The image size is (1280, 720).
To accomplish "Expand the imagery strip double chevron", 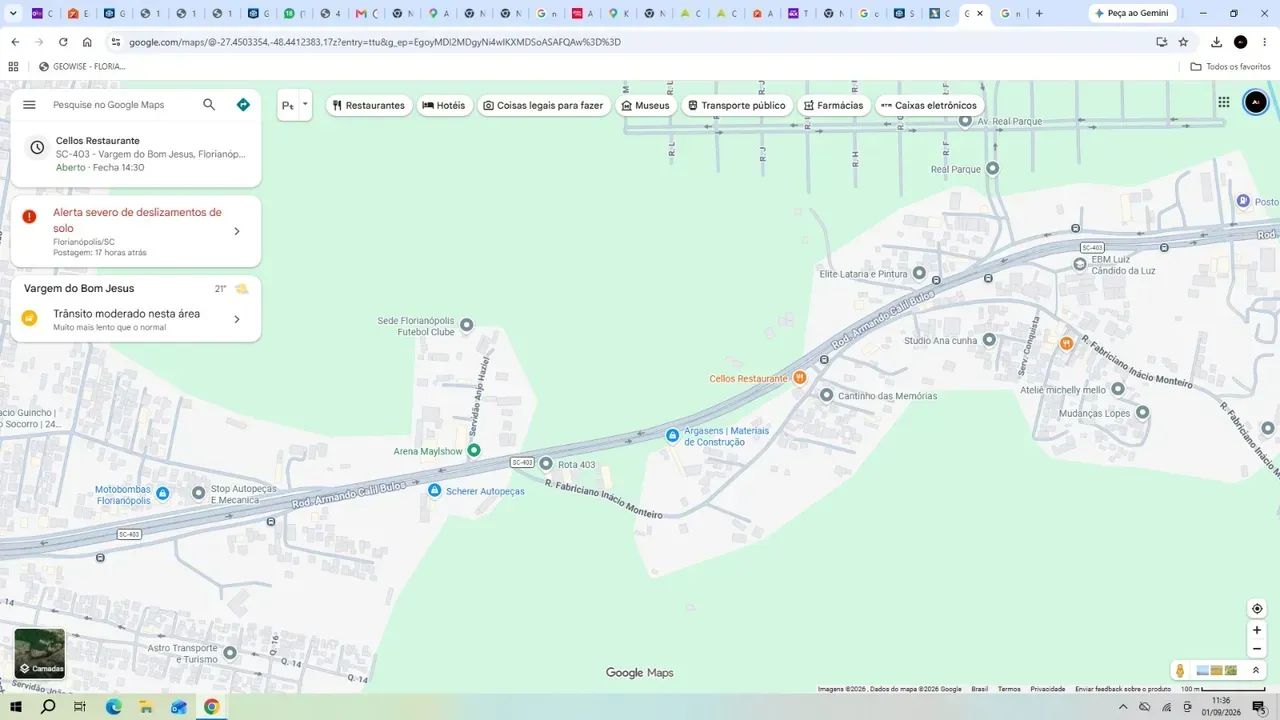I will (1256, 670).
